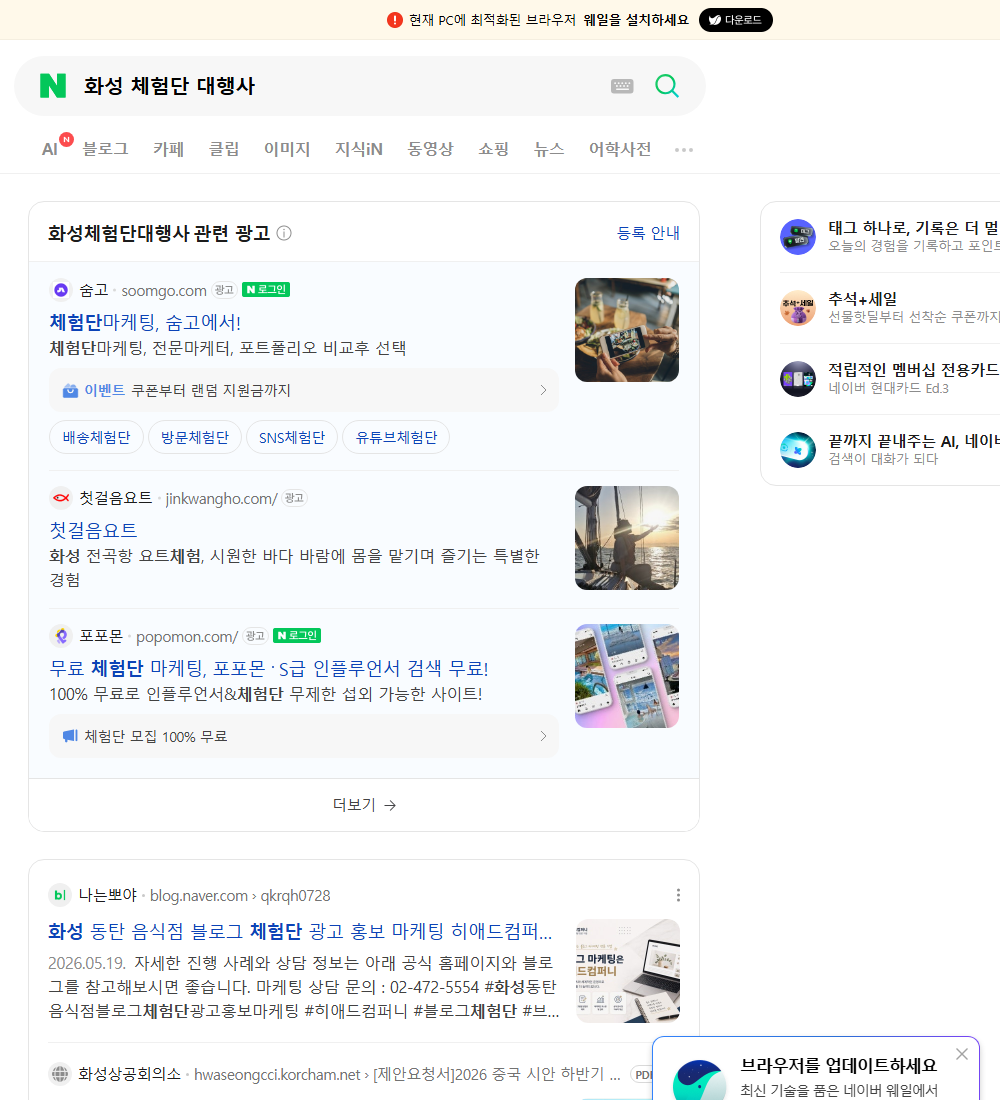This screenshot has width=1000, height=1100.
Task: Click the green magnifier search icon
Action: (x=667, y=86)
